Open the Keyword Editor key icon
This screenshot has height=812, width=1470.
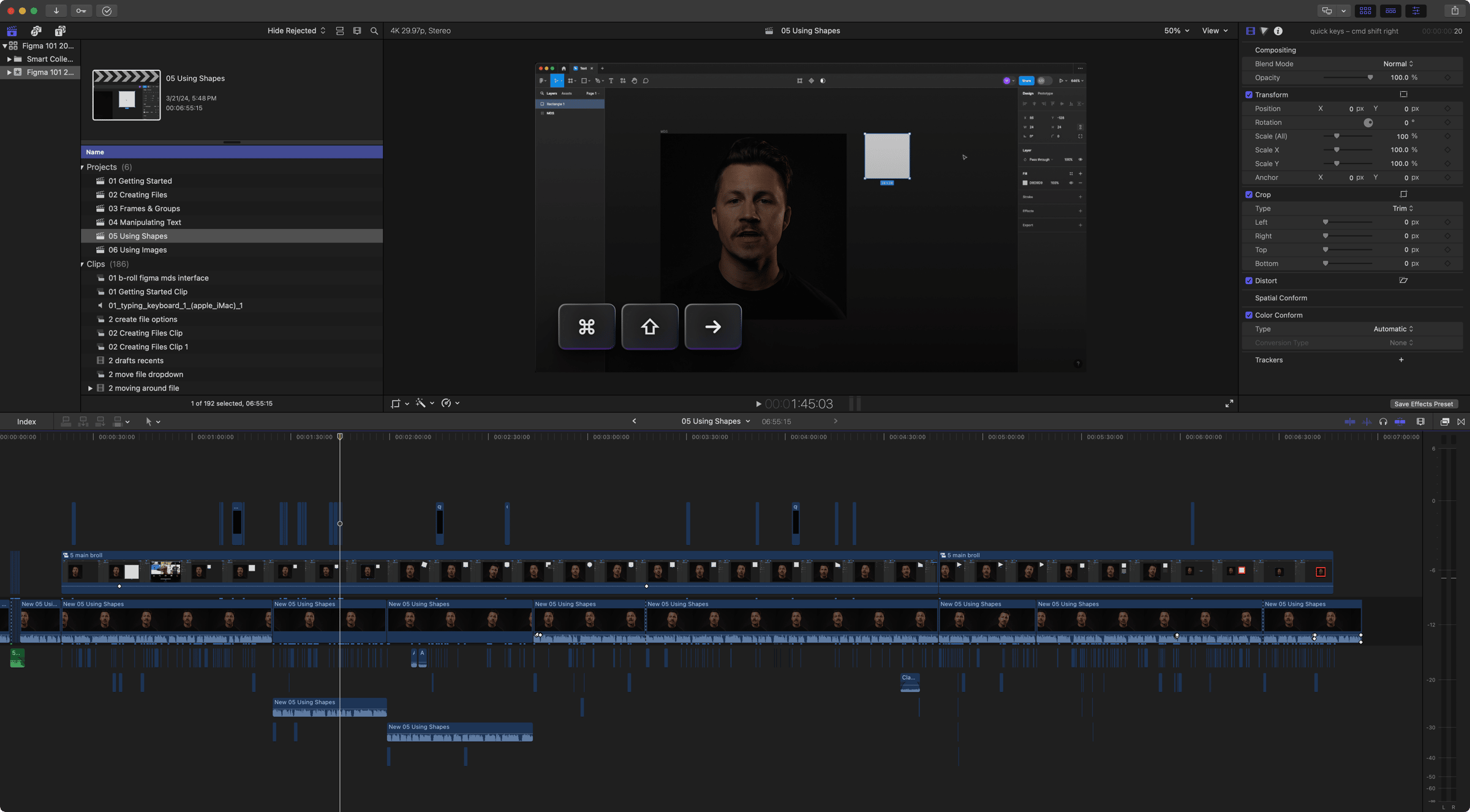81,11
